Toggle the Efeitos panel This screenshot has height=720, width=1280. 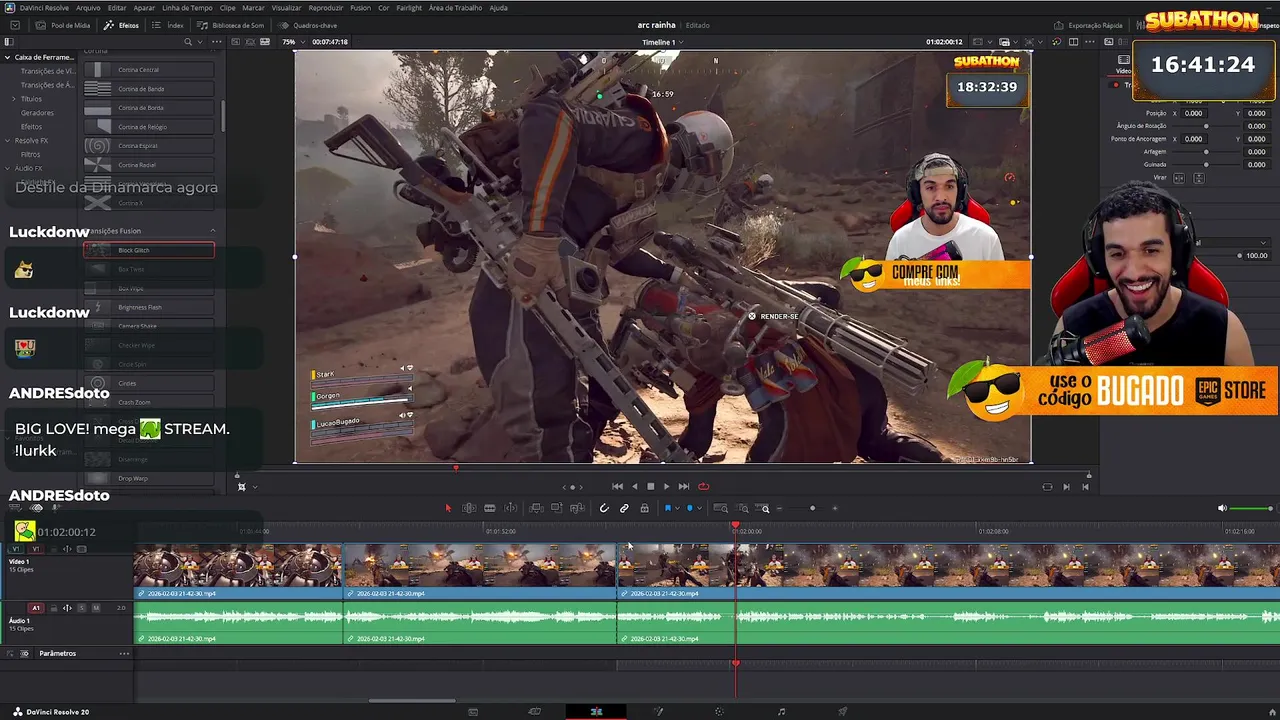[122, 25]
